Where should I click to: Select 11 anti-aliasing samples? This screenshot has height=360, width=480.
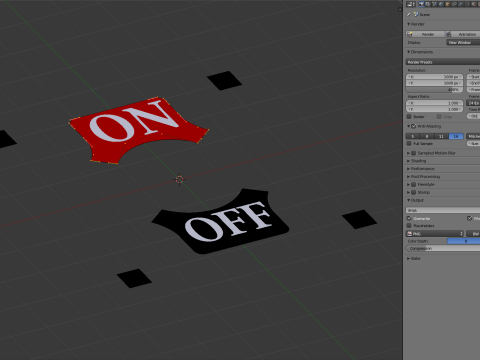(x=441, y=136)
